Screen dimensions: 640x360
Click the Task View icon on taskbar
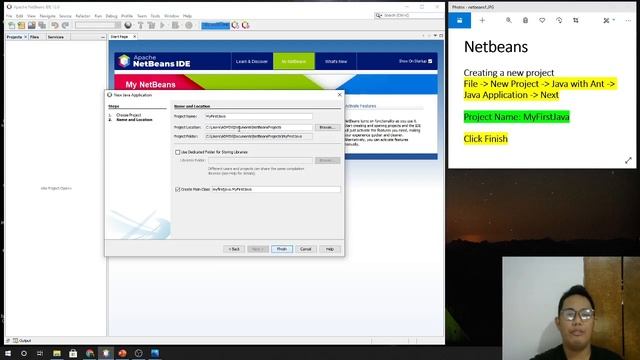coord(40,353)
